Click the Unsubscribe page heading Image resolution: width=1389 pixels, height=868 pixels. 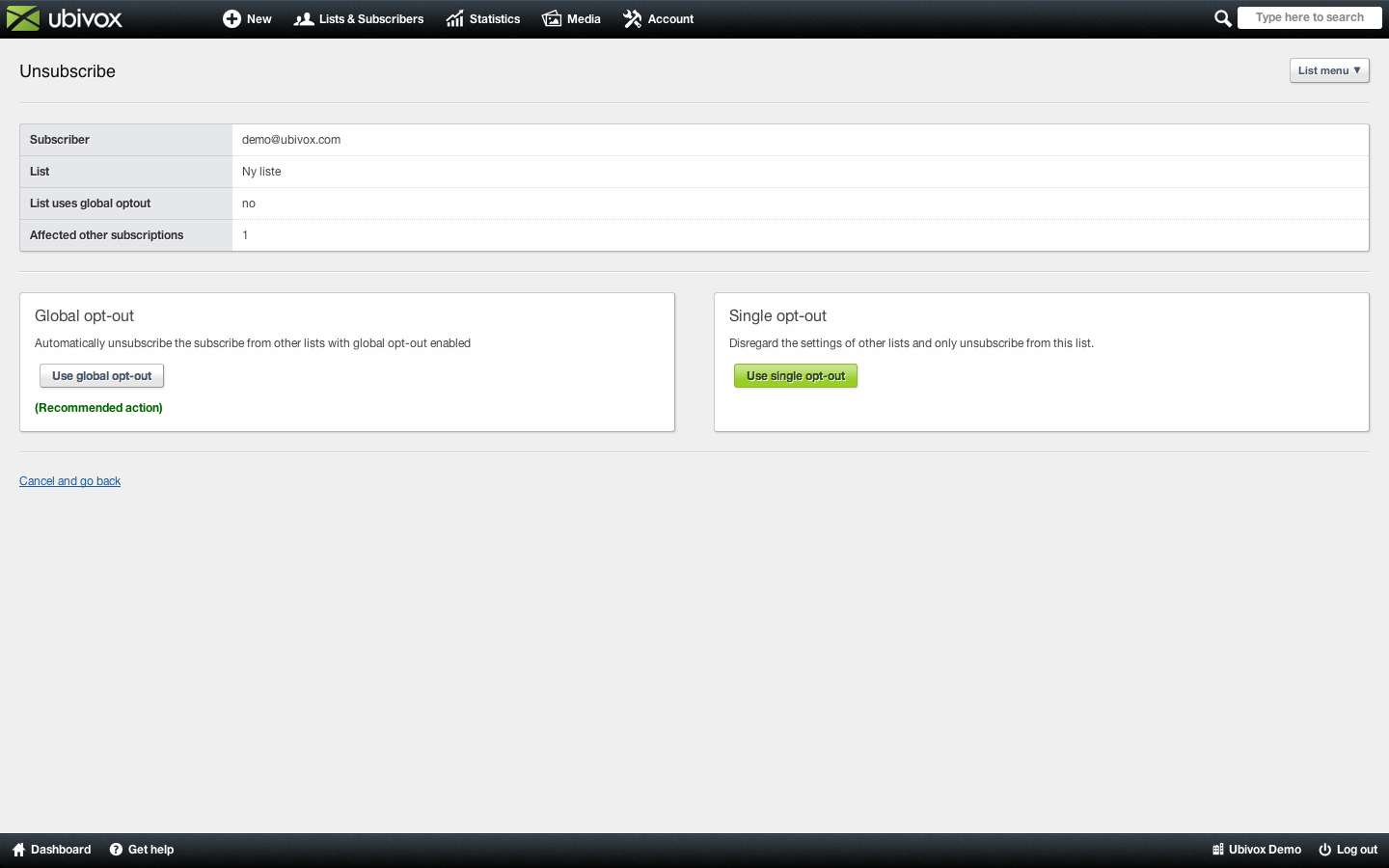tap(68, 71)
